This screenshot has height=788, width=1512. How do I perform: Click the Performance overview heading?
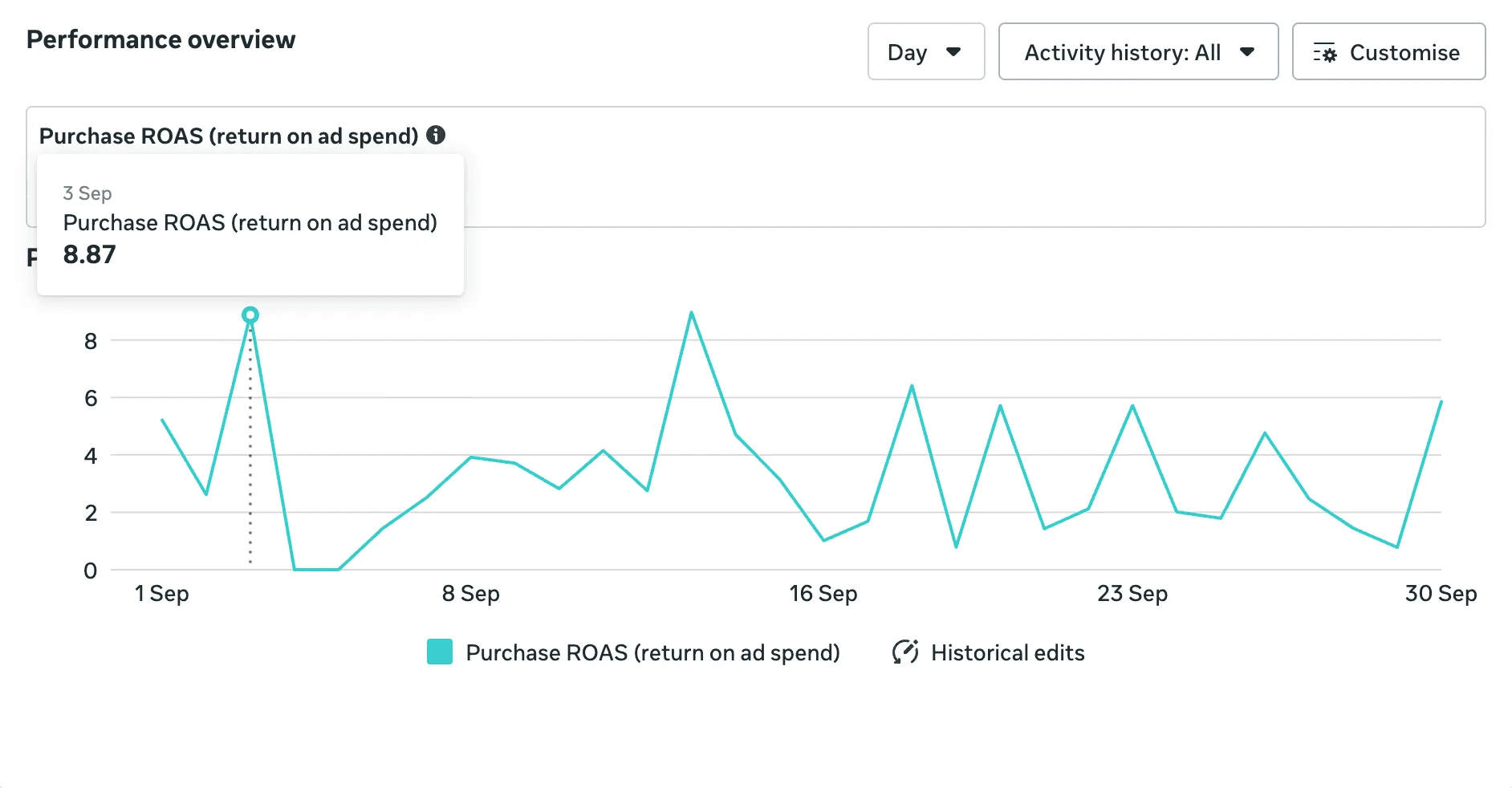pyautogui.click(x=161, y=39)
